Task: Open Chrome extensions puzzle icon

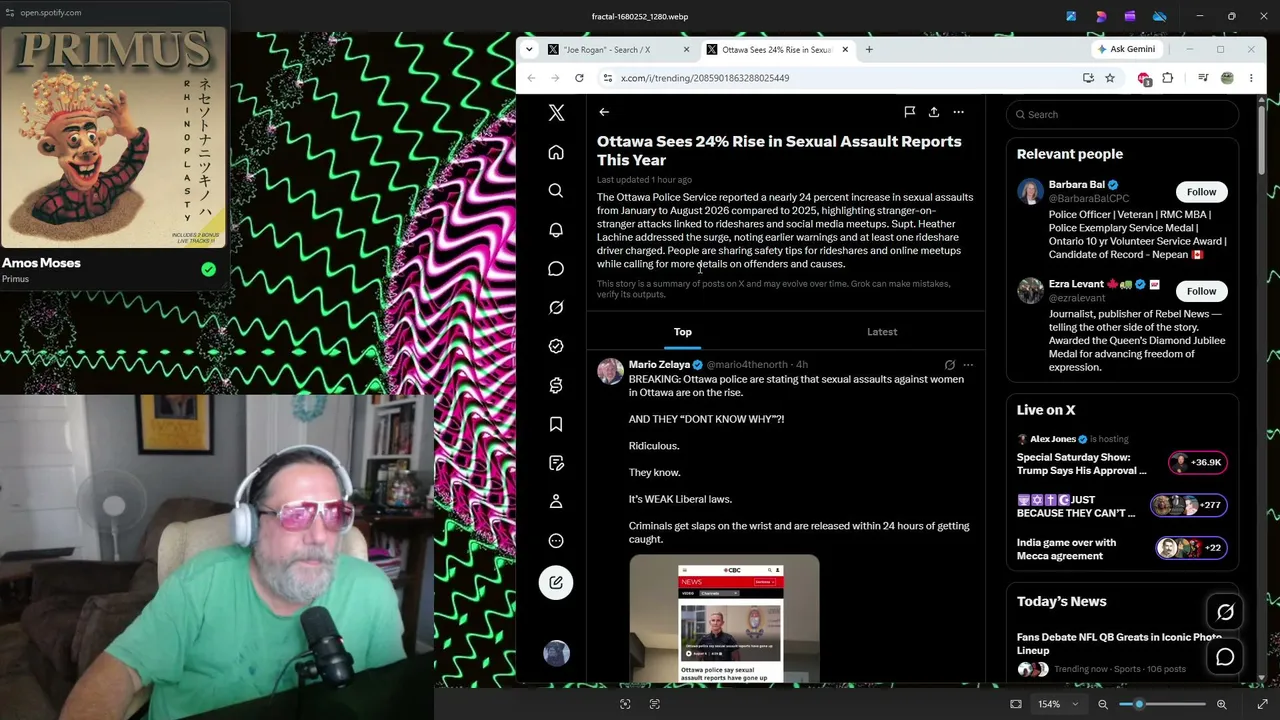Action: coord(1167,78)
